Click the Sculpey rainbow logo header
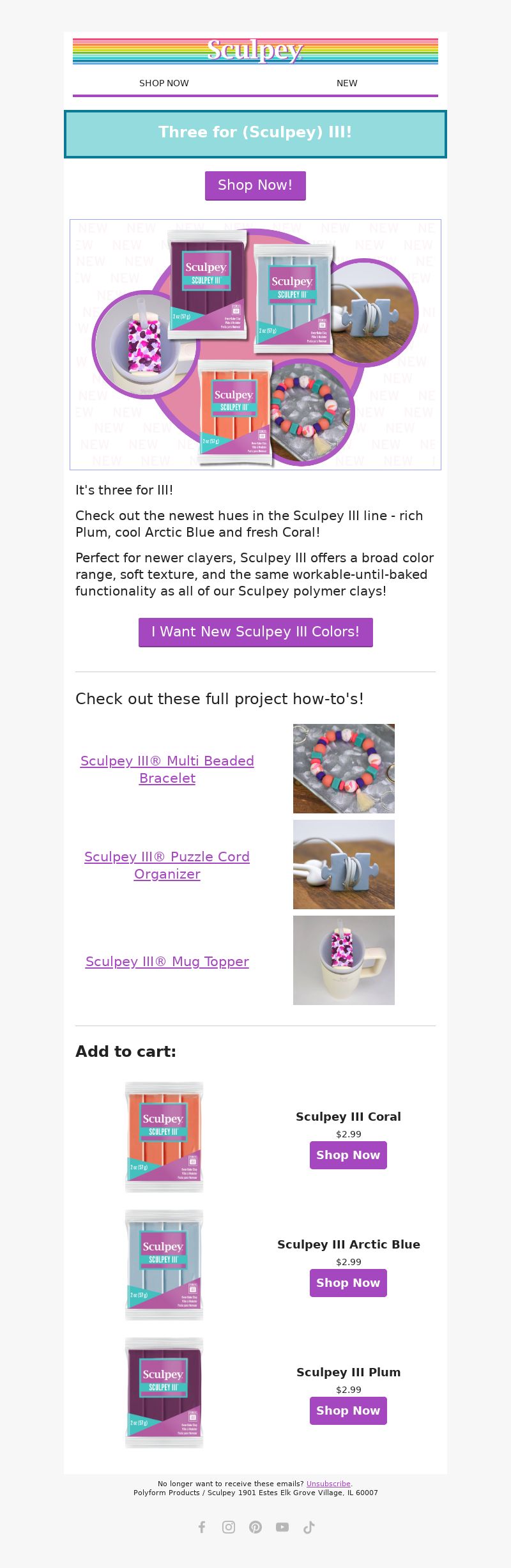511x1568 pixels. tap(256, 51)
